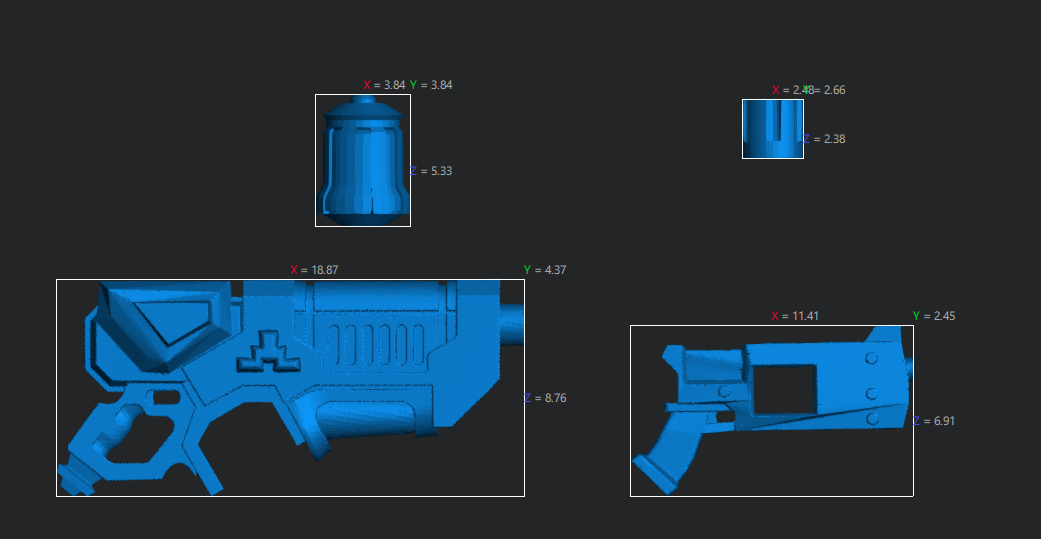Viewport: 1041px width, 539px height.
Task: Click the X = 18.87 dimension label
Action: (309, 270)
